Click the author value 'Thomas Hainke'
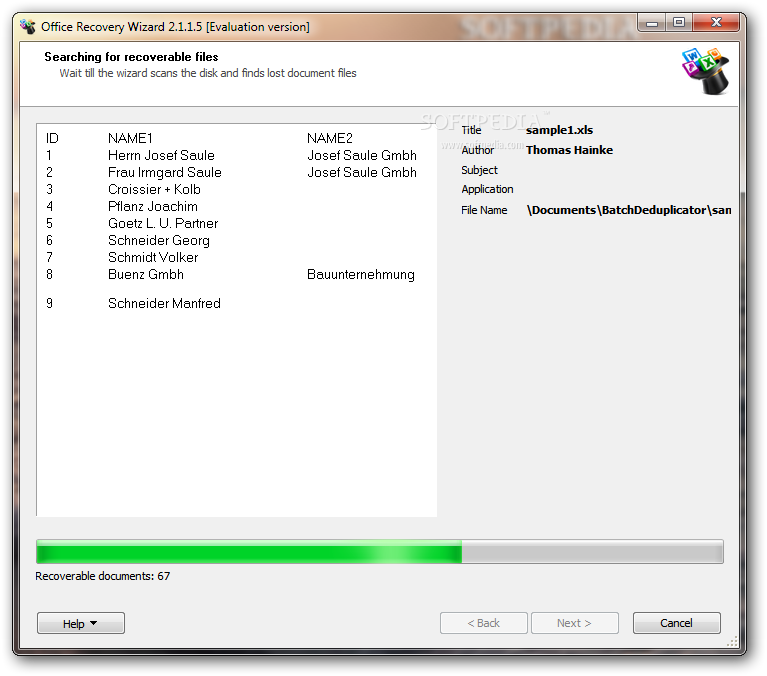 569,150
